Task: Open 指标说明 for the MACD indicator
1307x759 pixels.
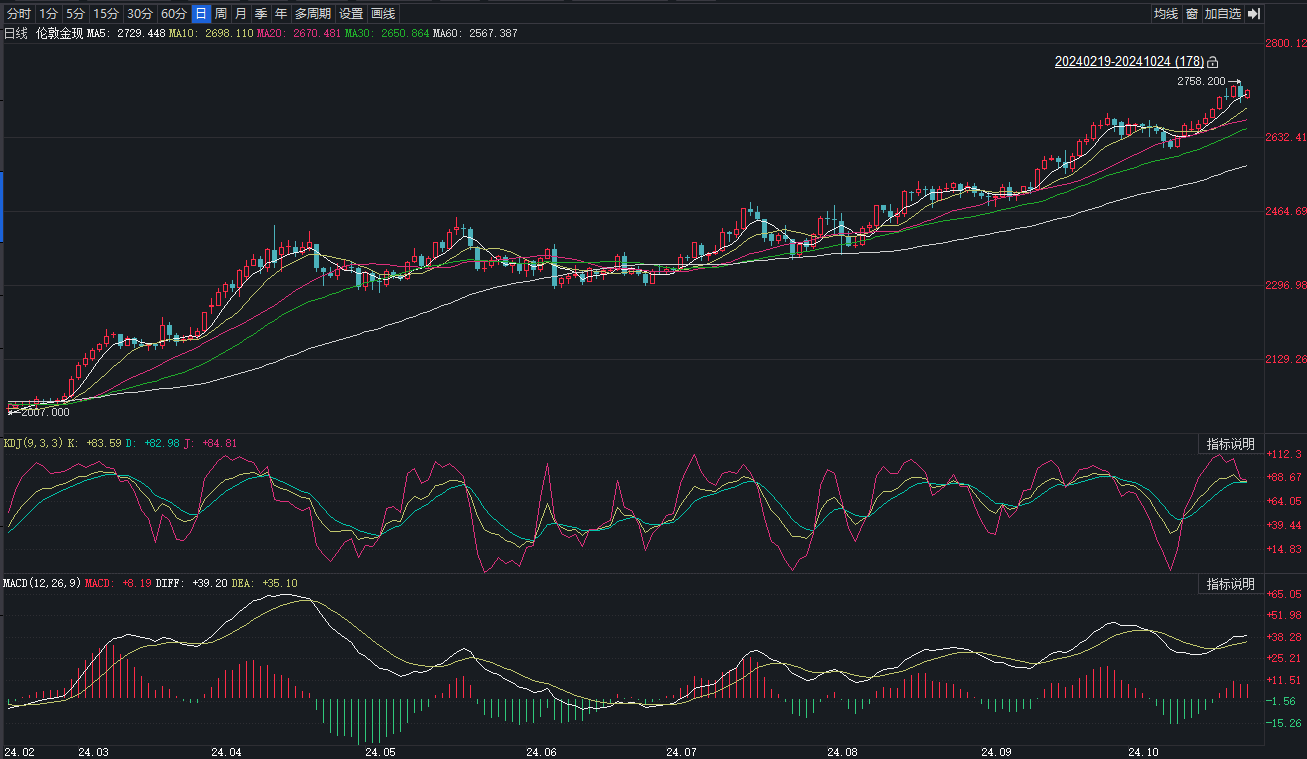Action: [1229, 584]
